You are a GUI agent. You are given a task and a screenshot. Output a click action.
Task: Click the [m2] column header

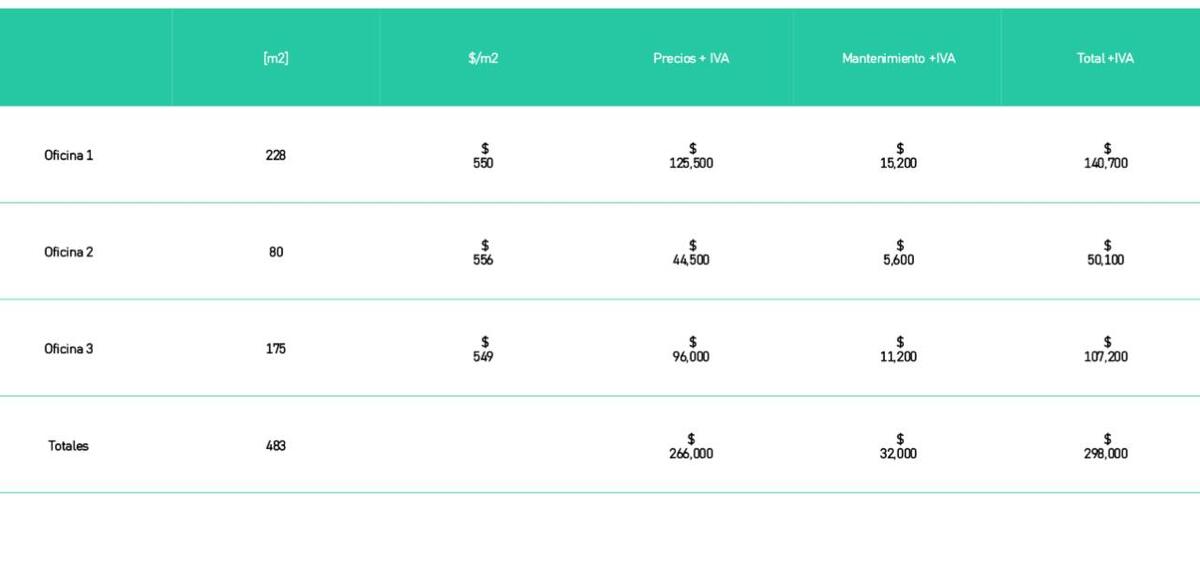(276, 58)
